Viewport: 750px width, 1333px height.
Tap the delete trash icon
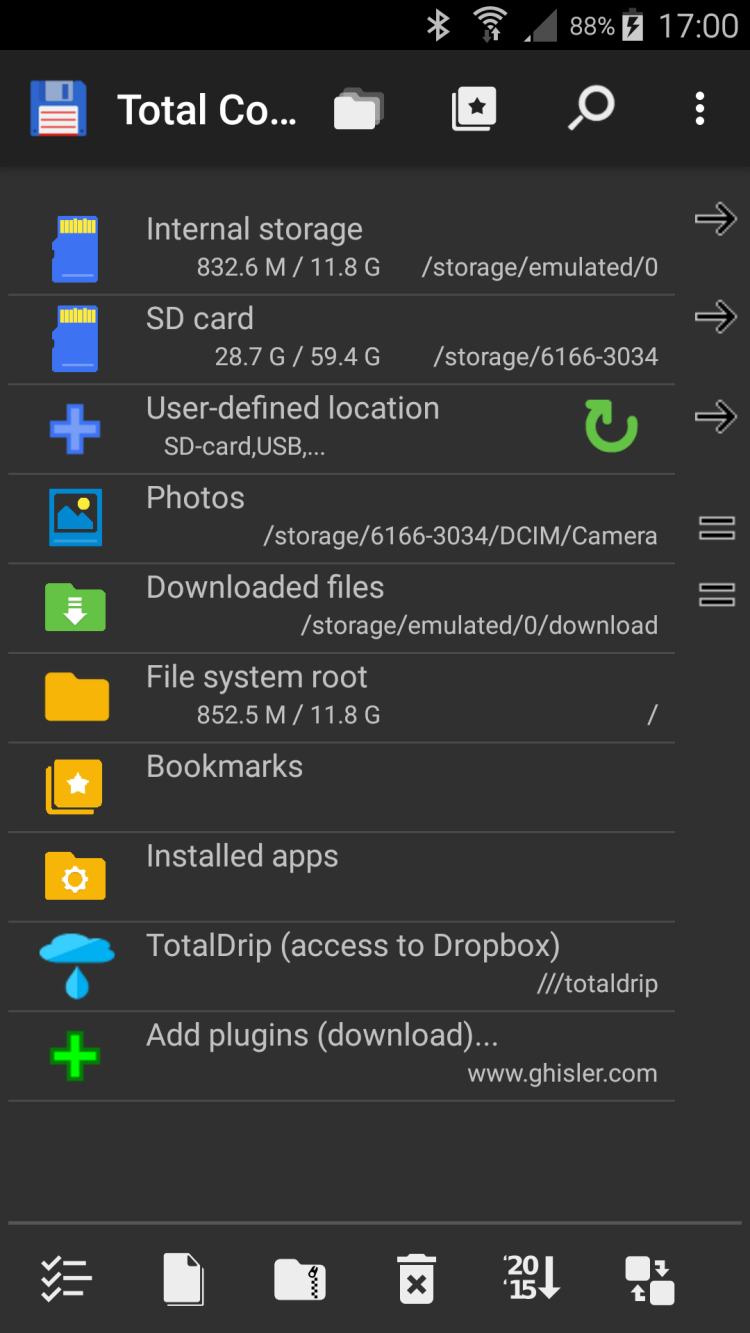tap(417, 1279)
